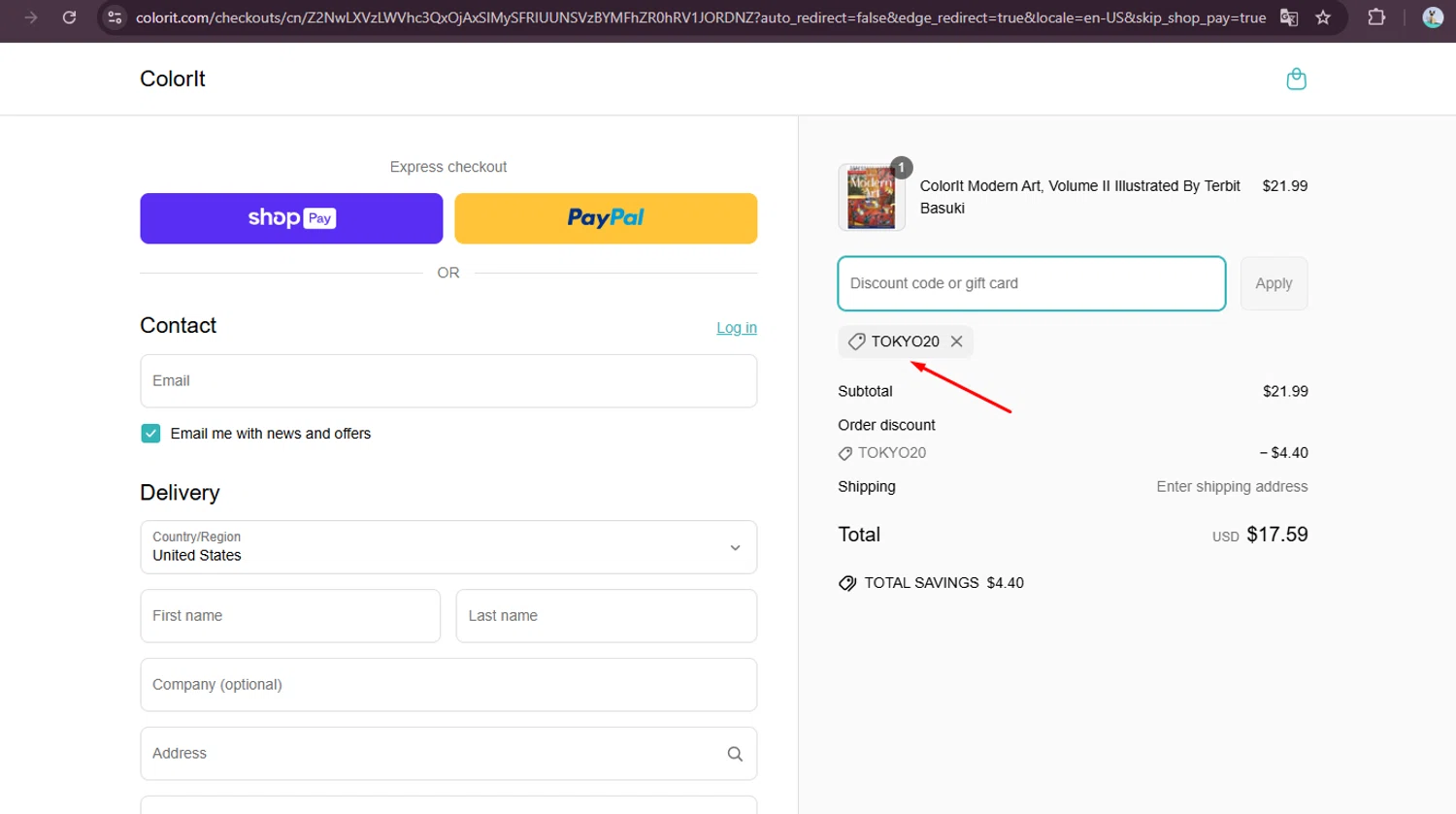This screenshot has width=1456, height=814.
Task: Uncheck Email me with news and offers
Action: pos(150,434)
